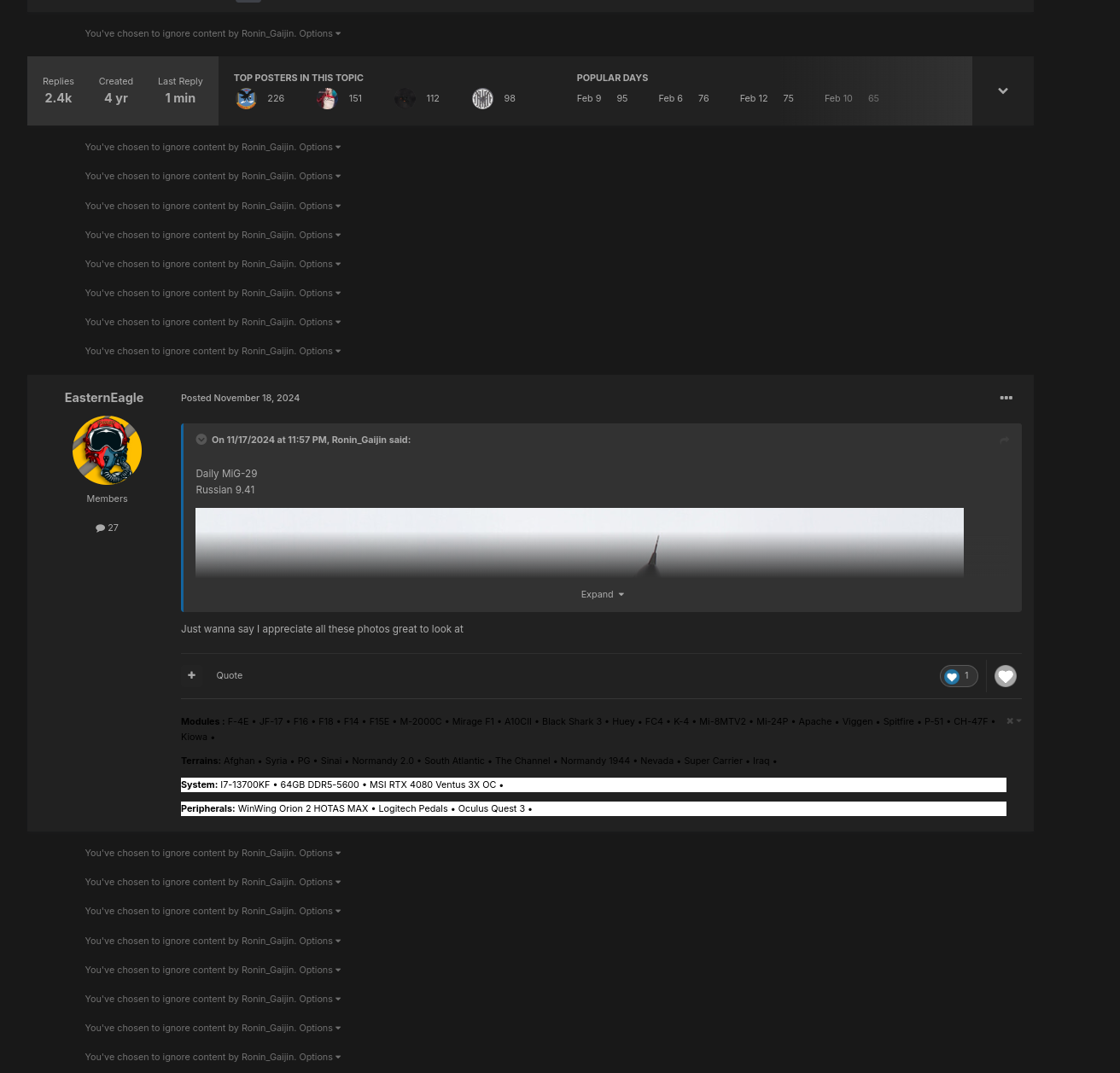Click the Posted November 18, 2024 timestamp
The height and width of the screenshot is (1073, 1120).
240,398
